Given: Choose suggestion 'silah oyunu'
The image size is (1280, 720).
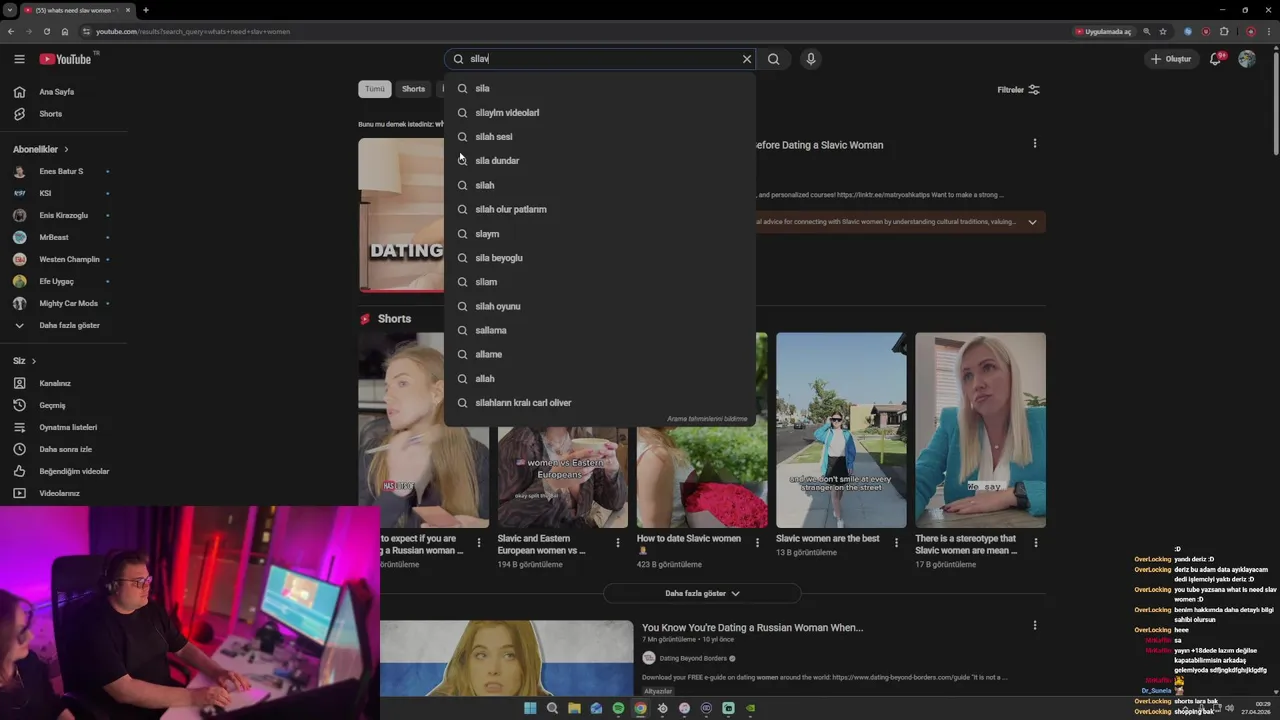Looking at the screenshot, I should pos(600,306).
